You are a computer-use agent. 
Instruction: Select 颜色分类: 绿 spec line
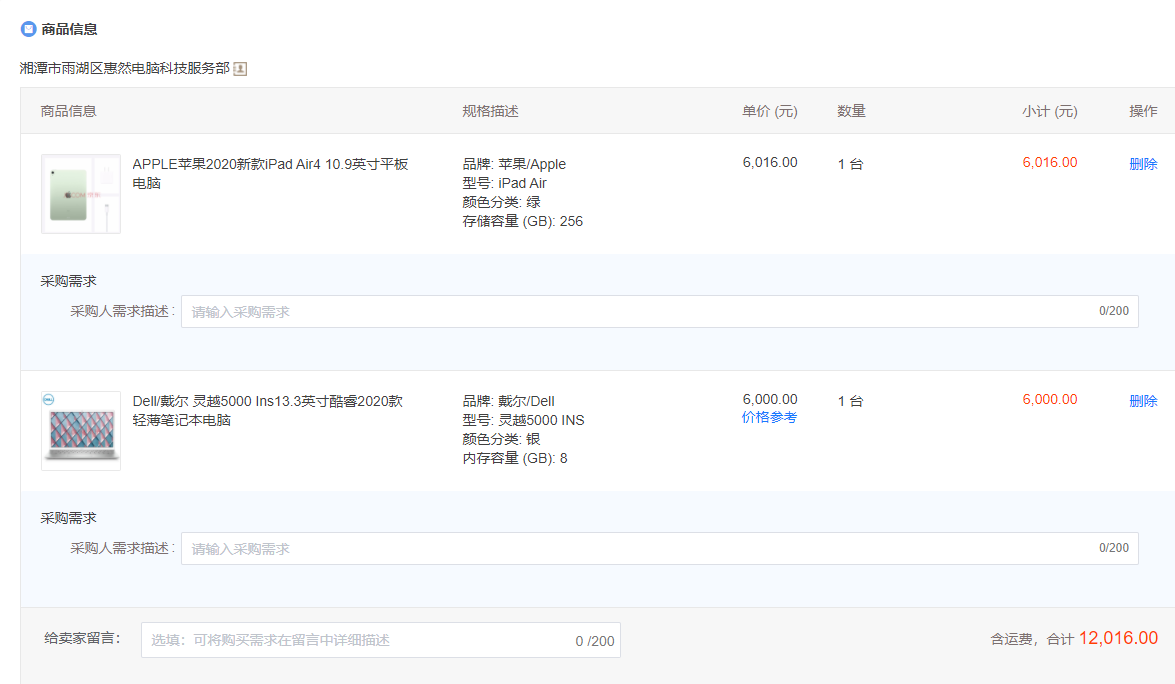(501, 202)
